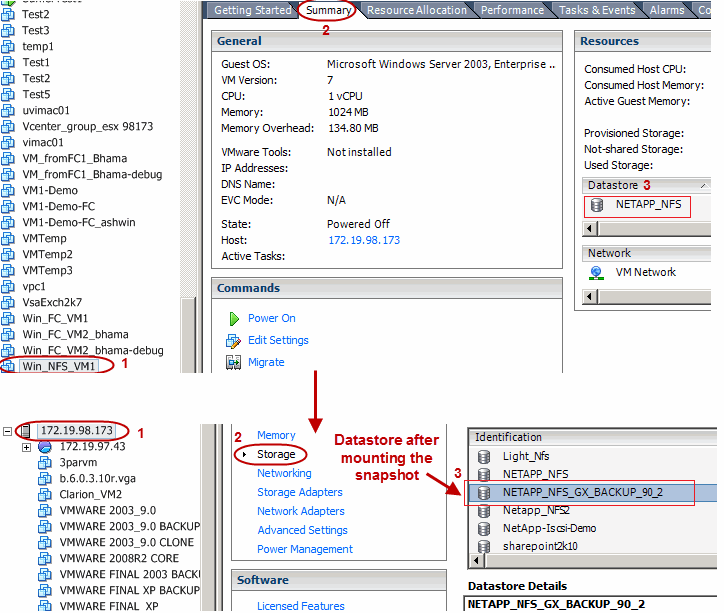
Task: Open Advanced Settings link
Action: pos(302,530)
